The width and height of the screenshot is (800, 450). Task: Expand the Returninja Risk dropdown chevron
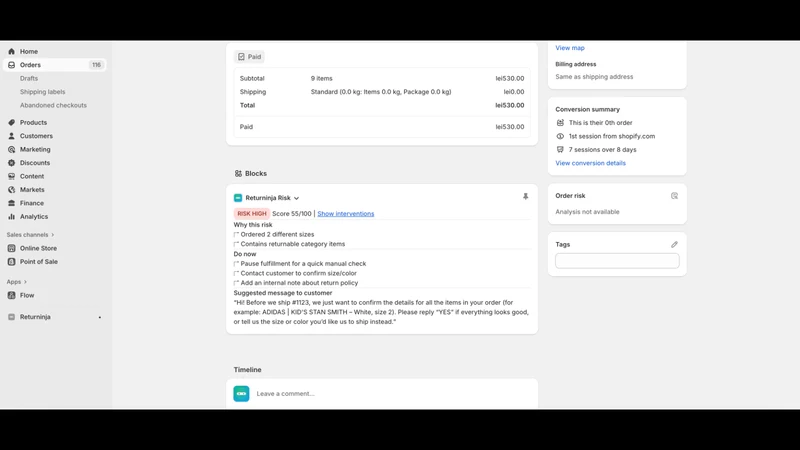pos(296,198)
